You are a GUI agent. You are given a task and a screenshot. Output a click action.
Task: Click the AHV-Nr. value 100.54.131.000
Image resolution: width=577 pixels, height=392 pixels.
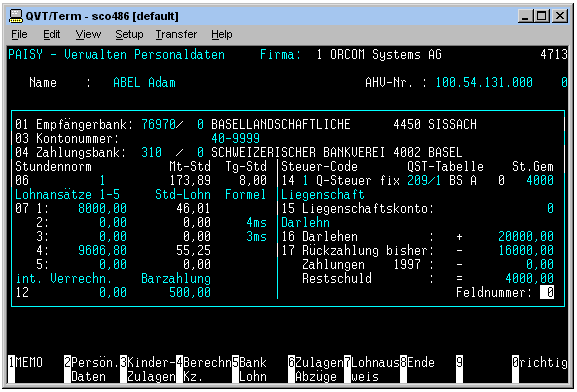(484, 82)
